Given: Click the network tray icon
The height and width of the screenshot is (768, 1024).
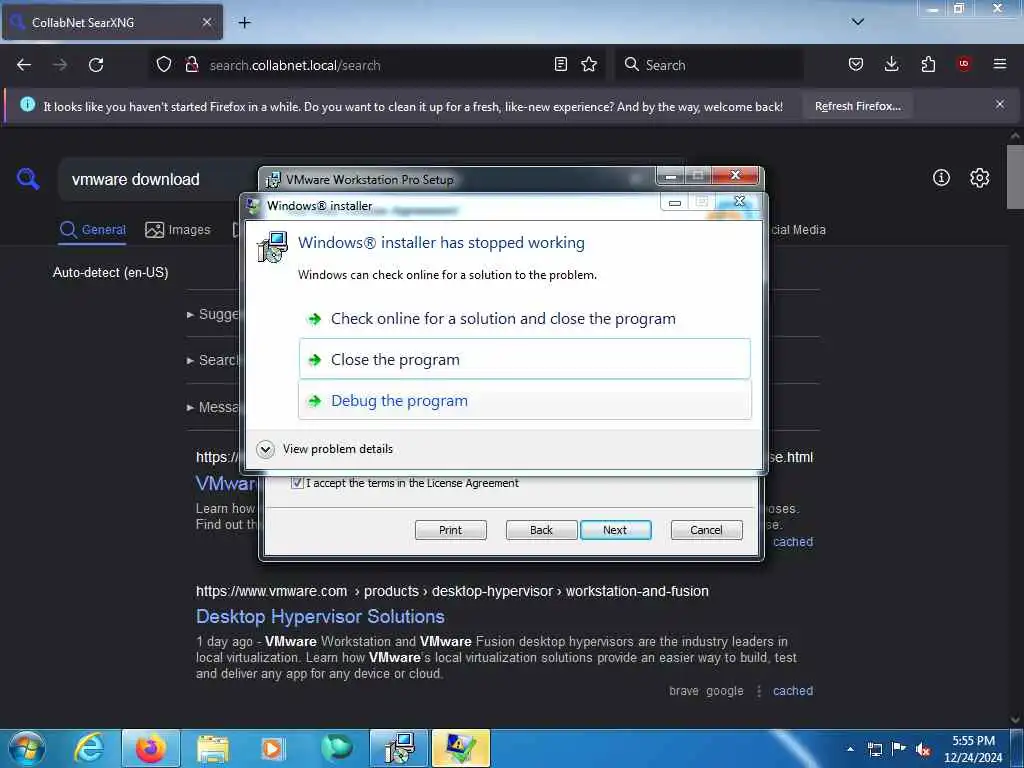Looking at the screenshot, I should [875, 749].
